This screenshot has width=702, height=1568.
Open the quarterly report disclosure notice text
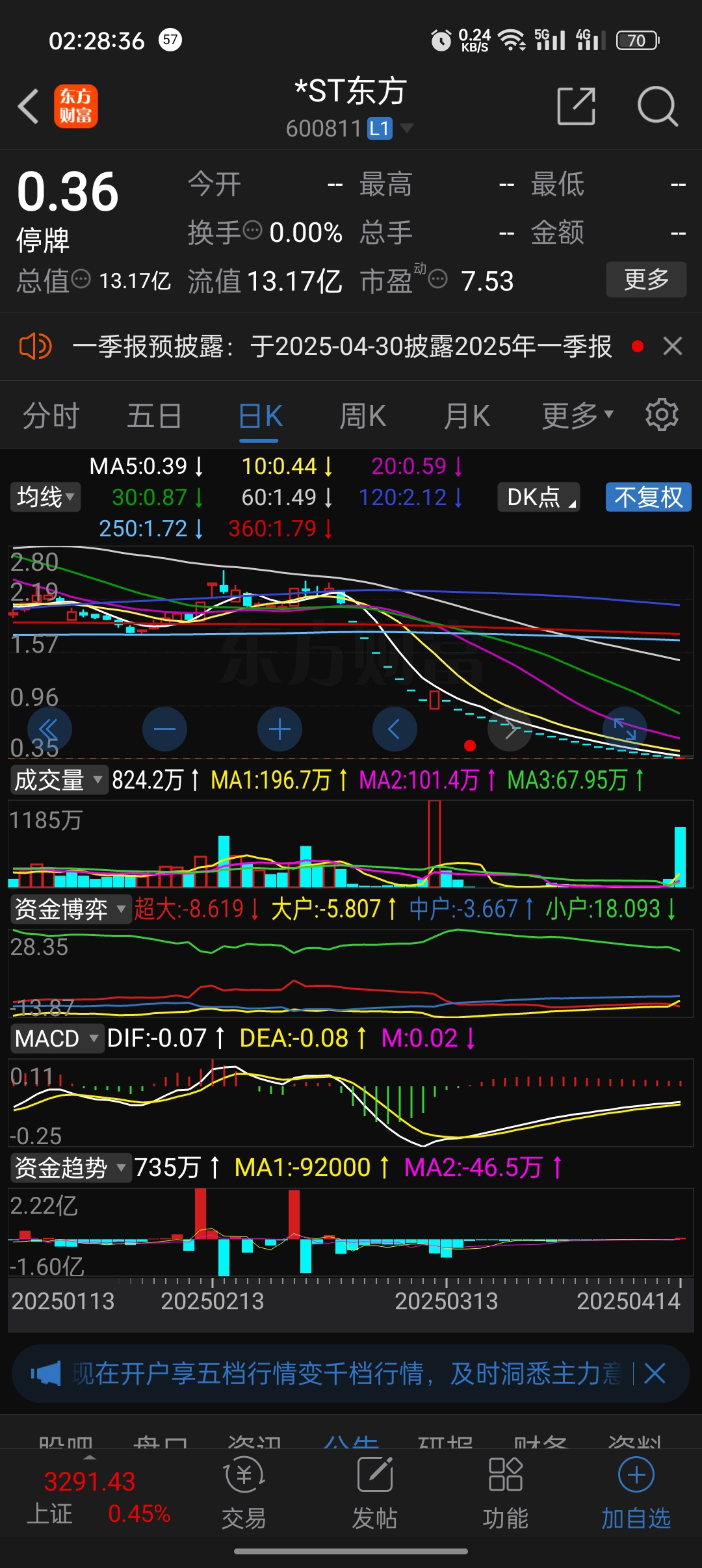pos(343,346)
